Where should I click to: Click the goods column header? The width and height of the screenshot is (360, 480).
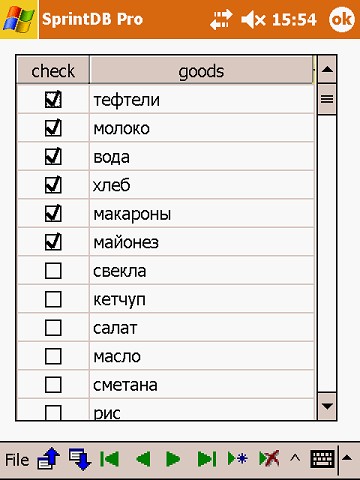[201, 70]
